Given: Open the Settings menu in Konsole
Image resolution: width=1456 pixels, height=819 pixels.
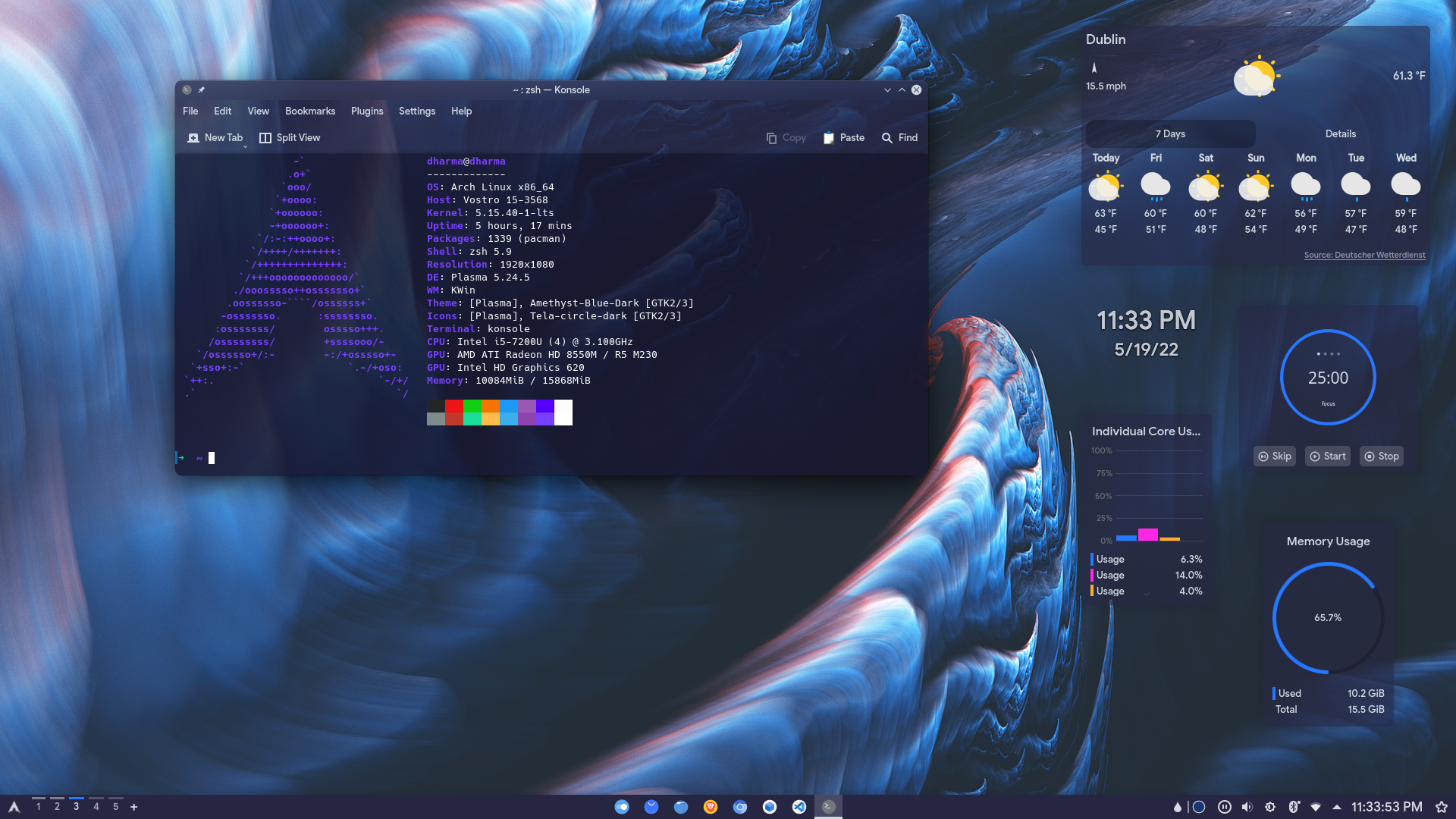Looking at the screenshot, I should [417, 111].
